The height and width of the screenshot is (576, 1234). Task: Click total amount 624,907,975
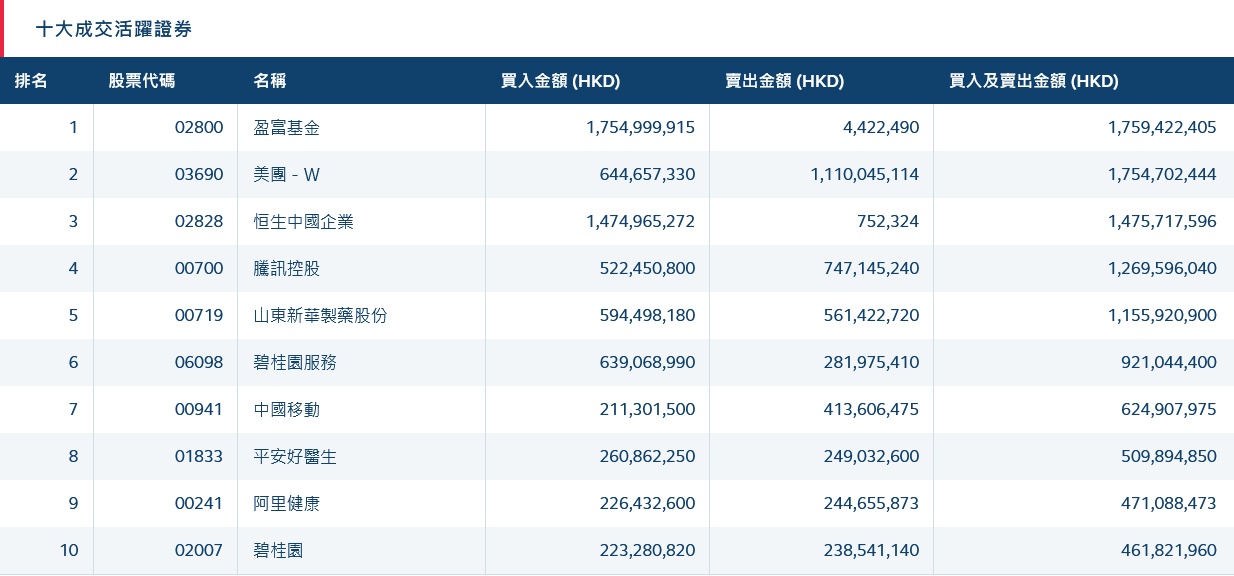point(1169,410)
